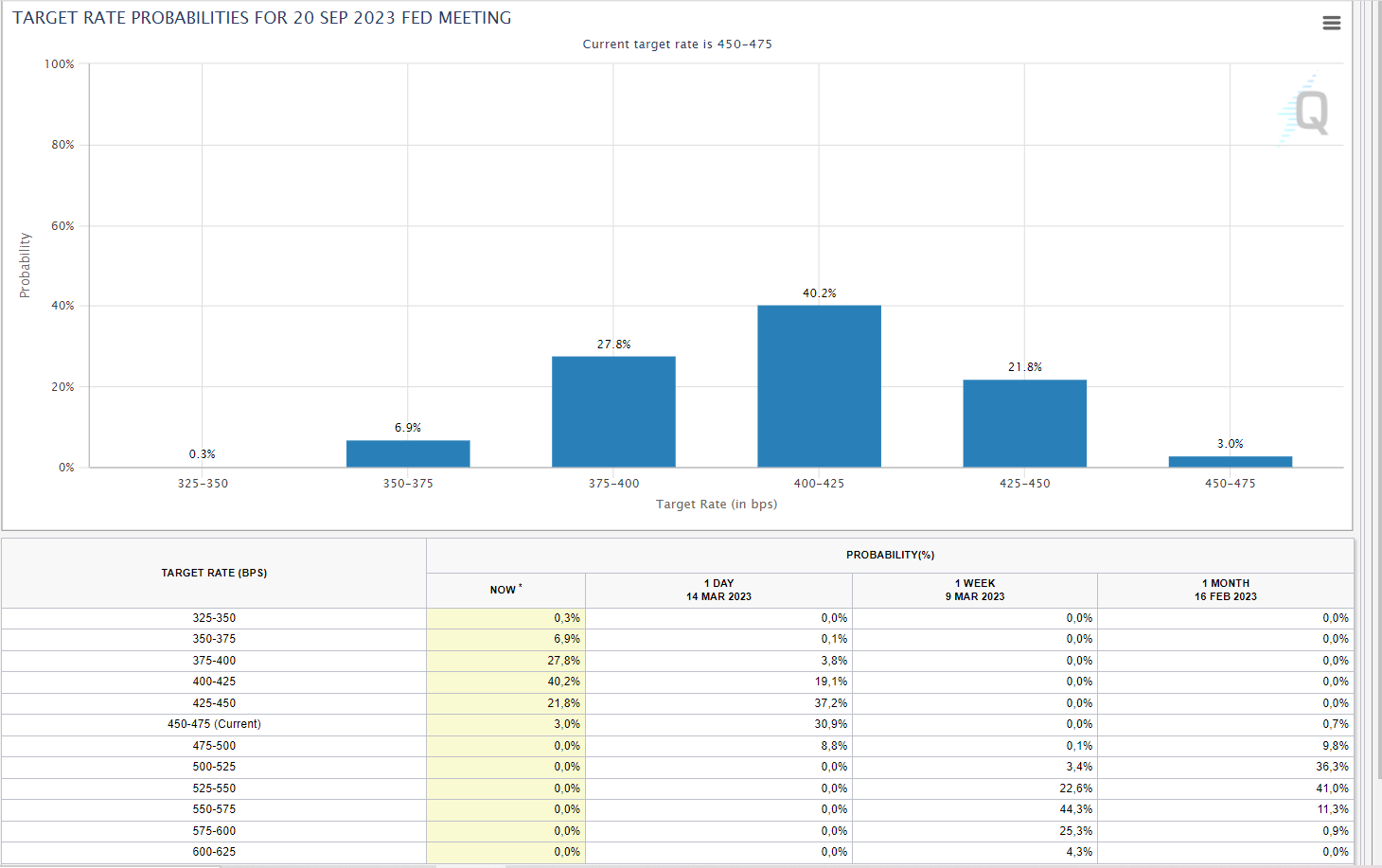1382x868 pixels.
Task: Open the chart hamburger menu
Action: click(1331, 24)
